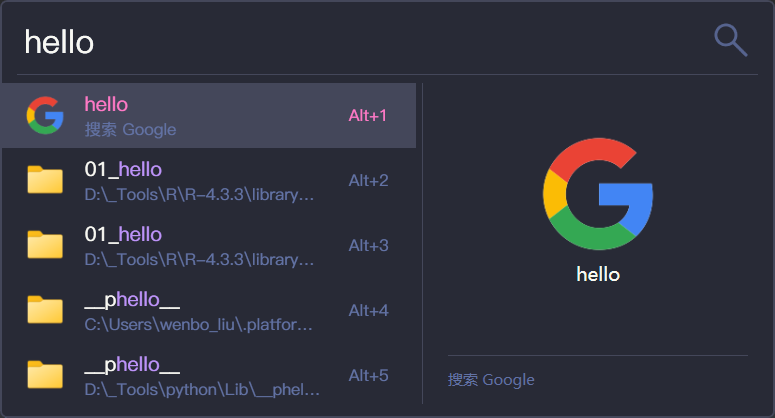Open the 01_hello folder result labeled Alt+2
This screenshot has width=775, height=418.
pos(123,169)
